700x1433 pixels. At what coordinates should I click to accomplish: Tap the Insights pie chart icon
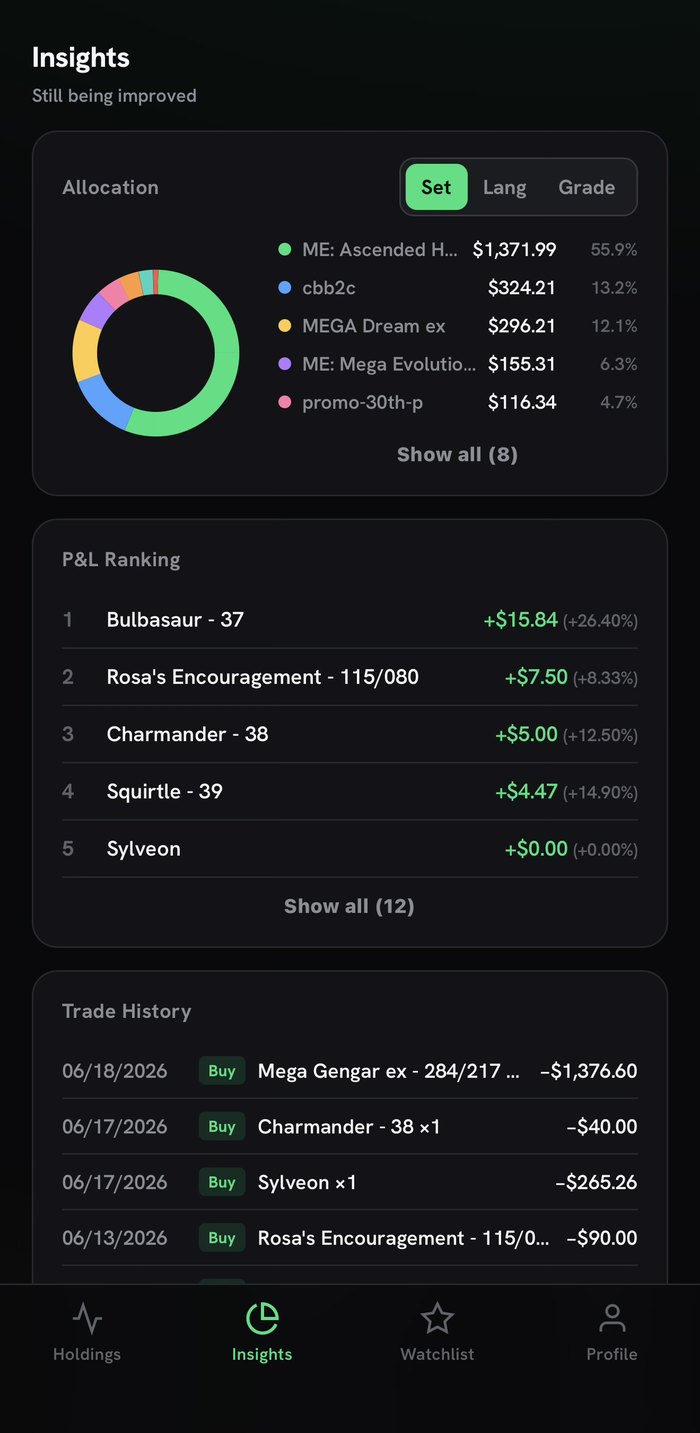click(262, 1319)
